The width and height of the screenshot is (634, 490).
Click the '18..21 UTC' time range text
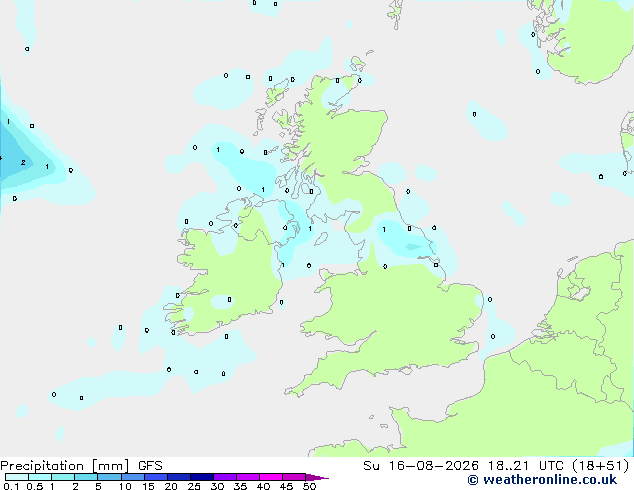[x=525, y=466]
